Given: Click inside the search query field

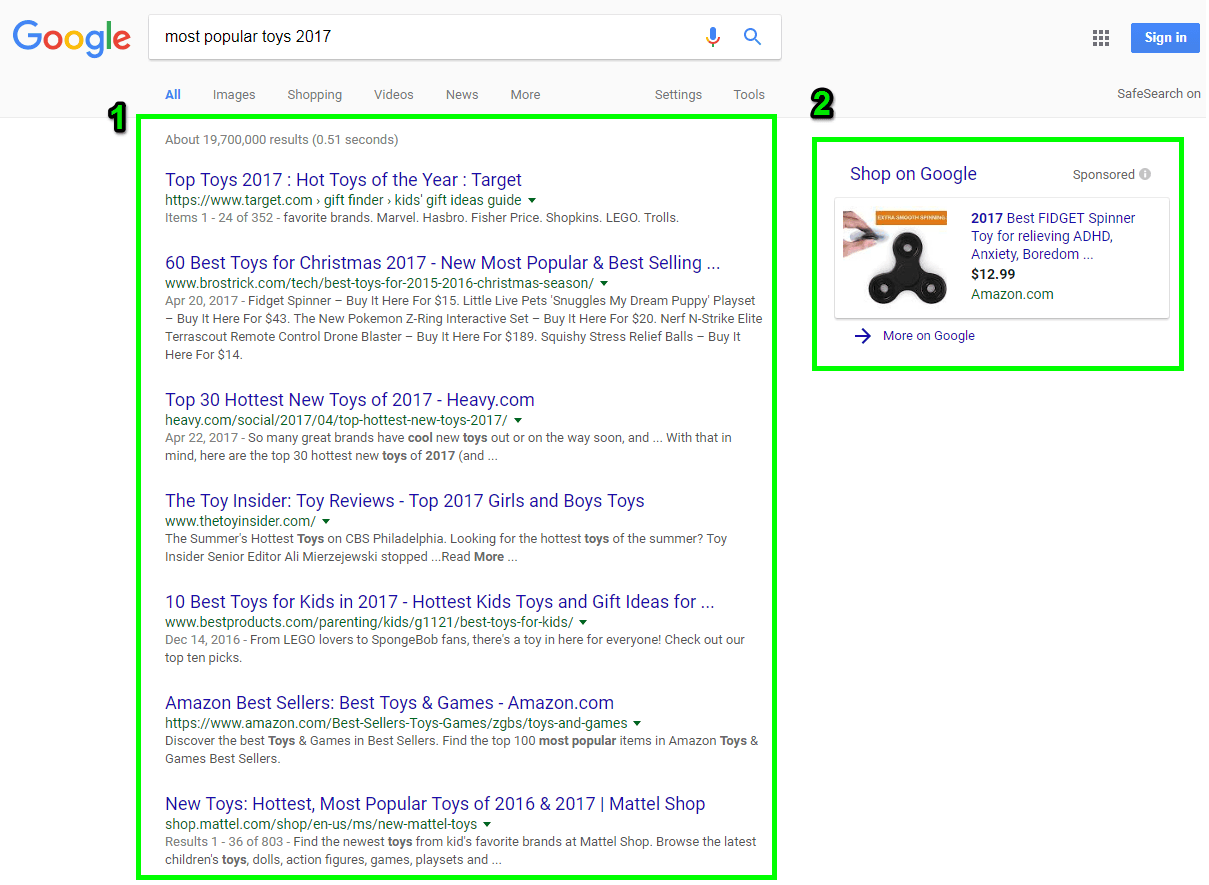Looking at the screenshot, I should (400, 36).
